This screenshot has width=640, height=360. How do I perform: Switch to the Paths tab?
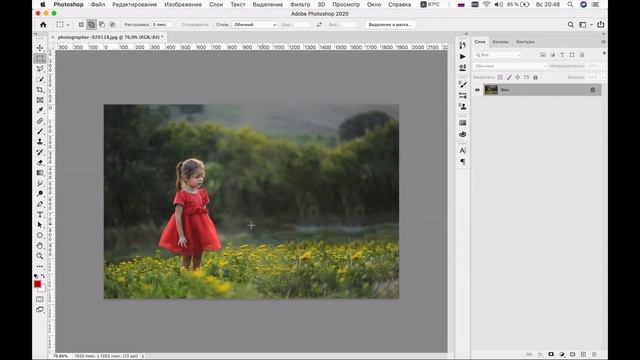(x=525, y=42)
